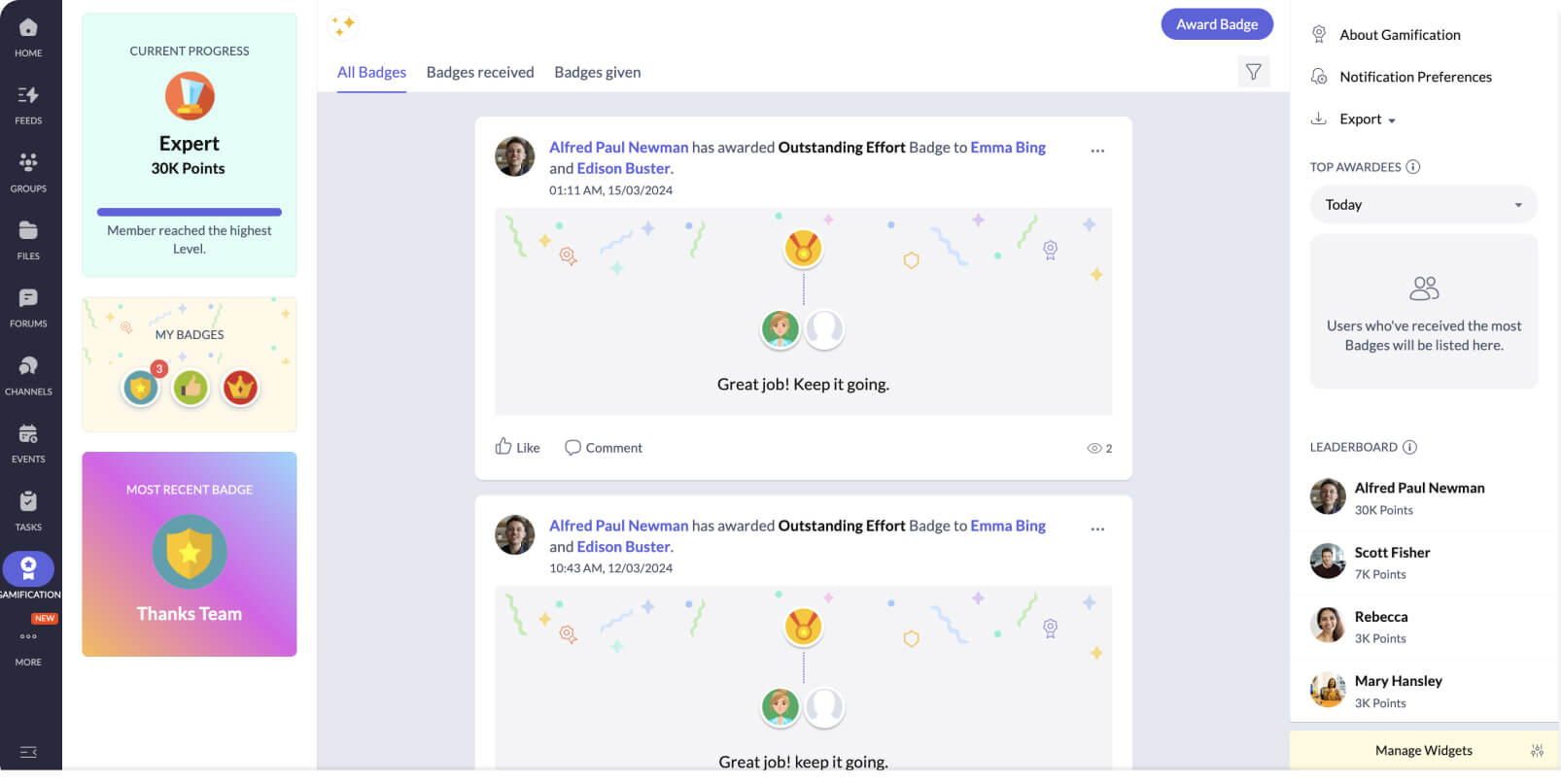This screenshot has width=1561, height=784.
Task: Click the Expert trophy level icon
Action: pos(190,96)
